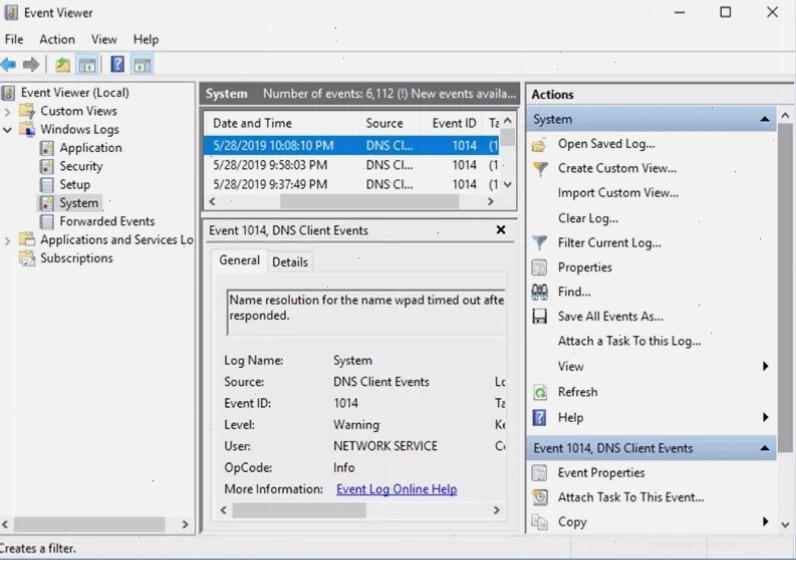Image resolution: width=796 pixels, height=561 pixels.
Task: Click the Open Saved Log folder icon
Action: (539, 145)
